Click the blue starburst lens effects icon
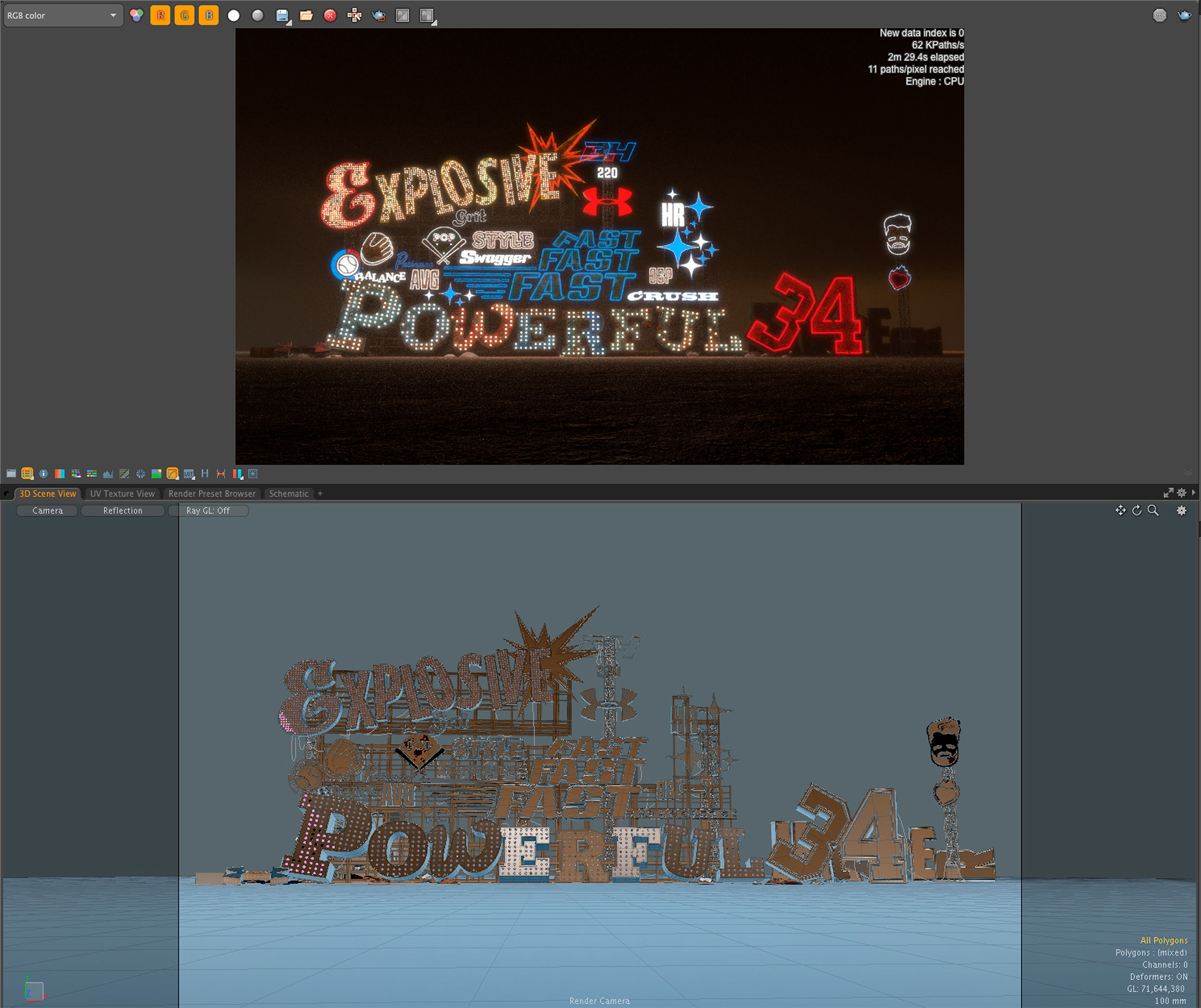This screenshot has height=1008, width=1201. (x=253, y=474)
